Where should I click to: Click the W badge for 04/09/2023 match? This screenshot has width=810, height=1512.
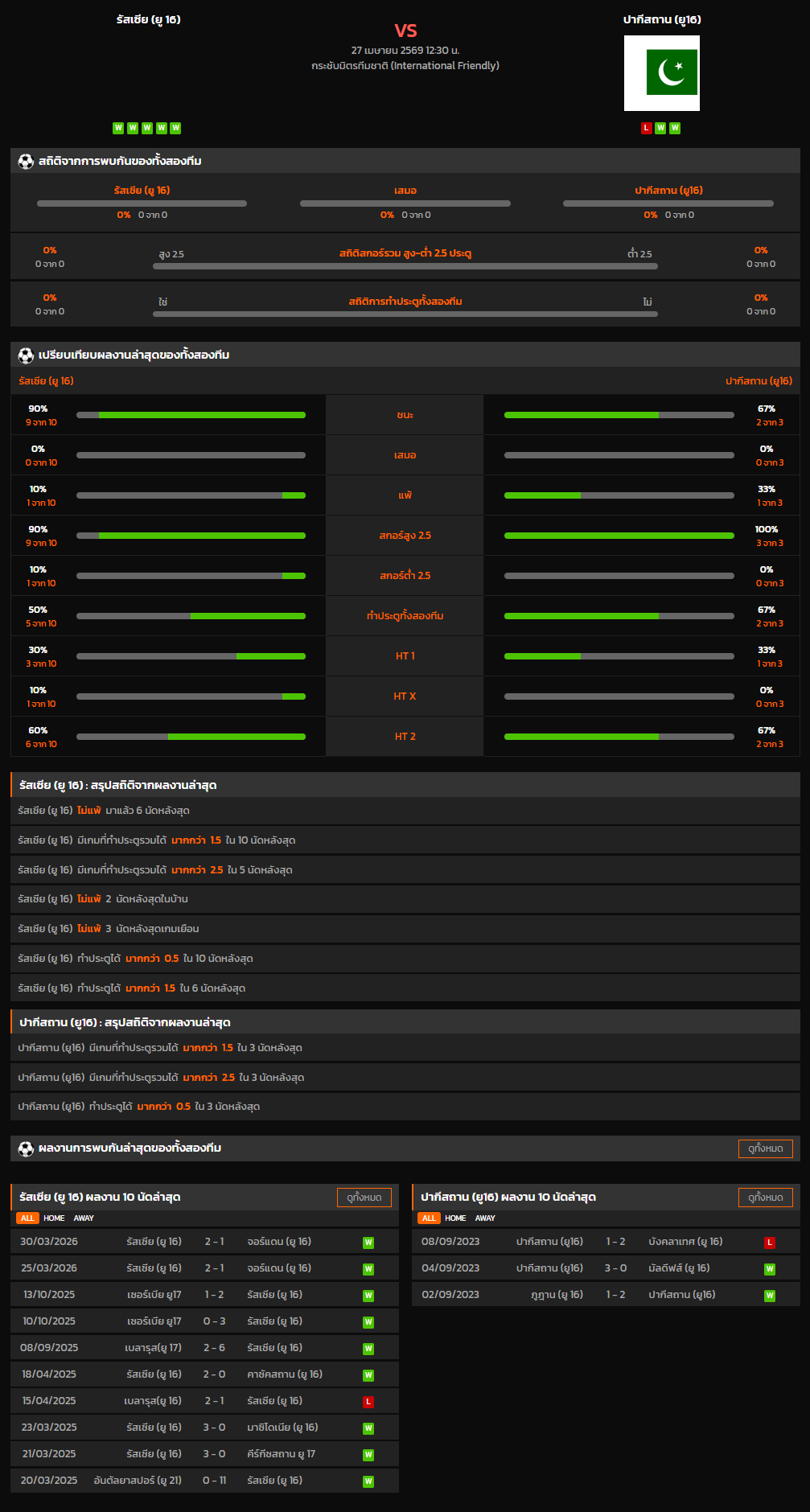click(770, 1269)
